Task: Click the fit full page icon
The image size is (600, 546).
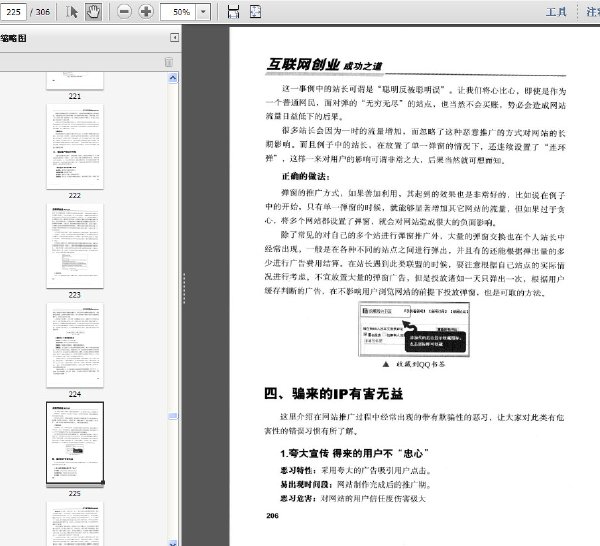Action: click(x=255, y=11)
